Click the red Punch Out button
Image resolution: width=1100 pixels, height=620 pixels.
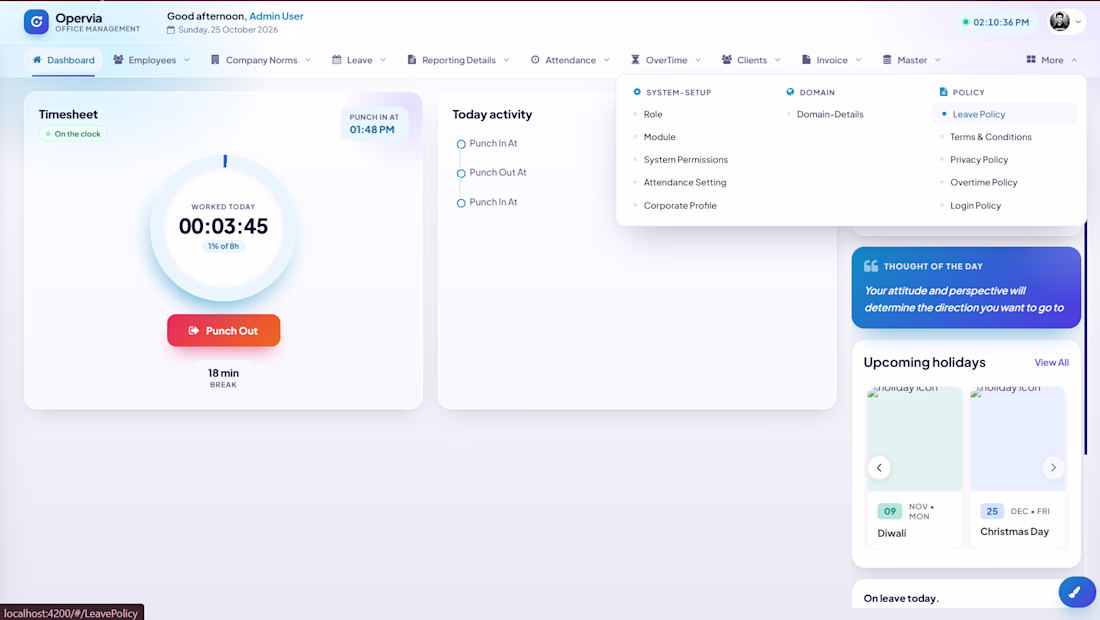click(x=224, y=330)
